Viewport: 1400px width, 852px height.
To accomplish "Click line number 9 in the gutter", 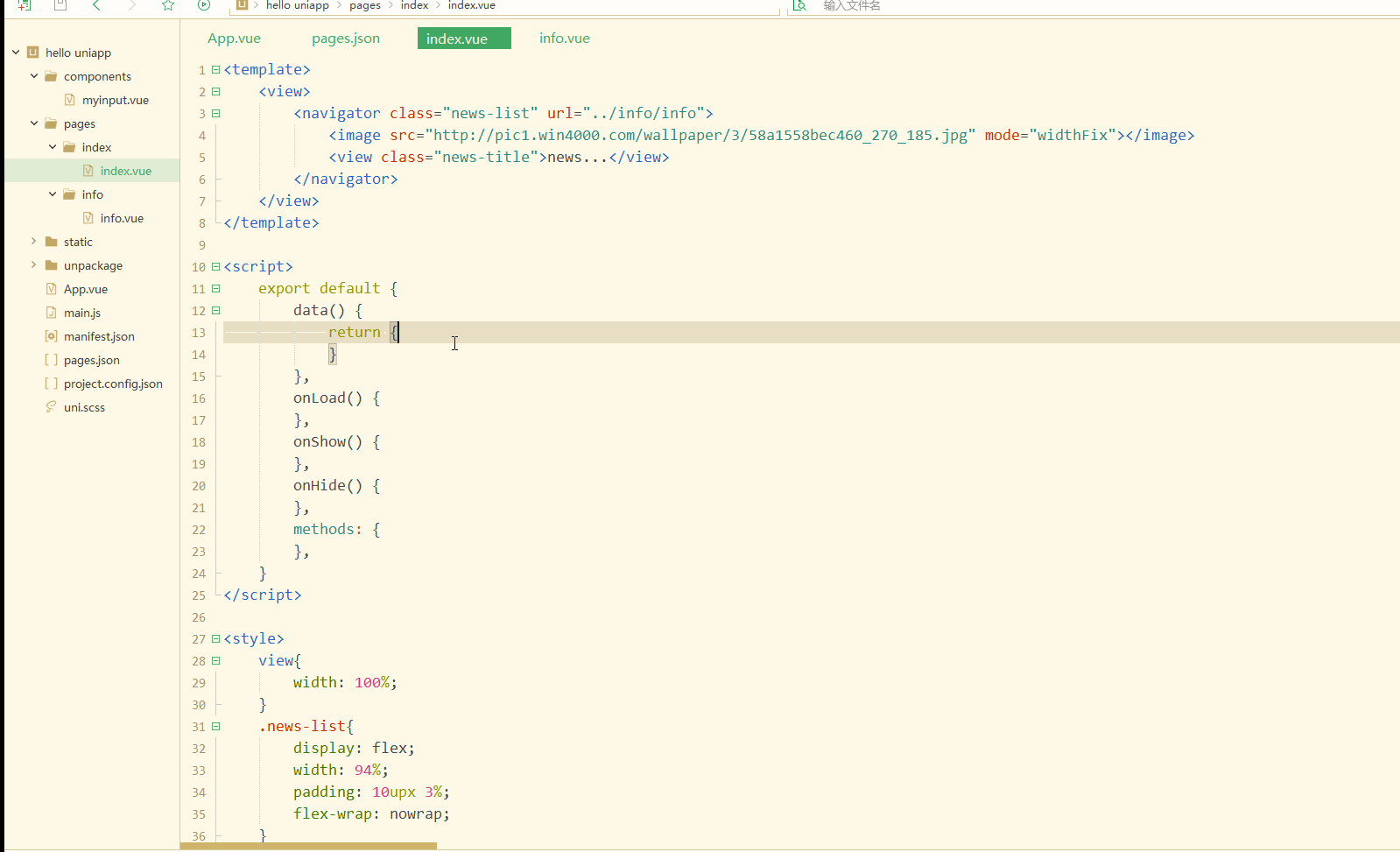I will 201,245.
